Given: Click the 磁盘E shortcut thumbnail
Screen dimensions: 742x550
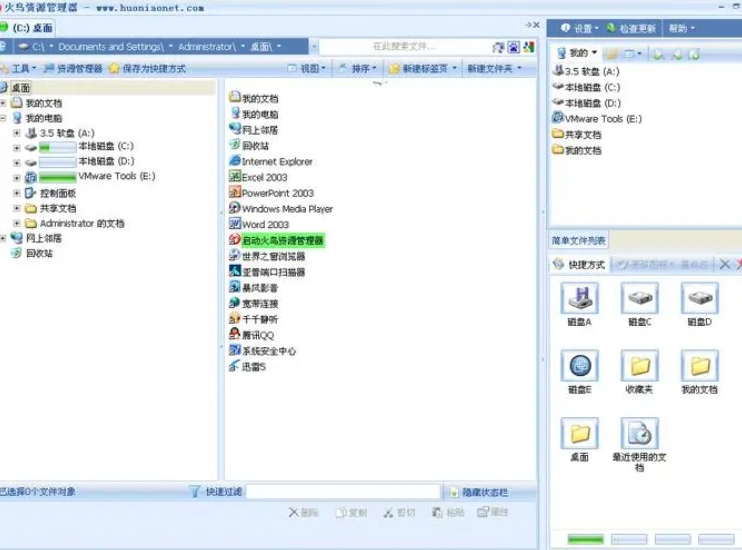Looking at the screenshot, I should tap(580, 365).
